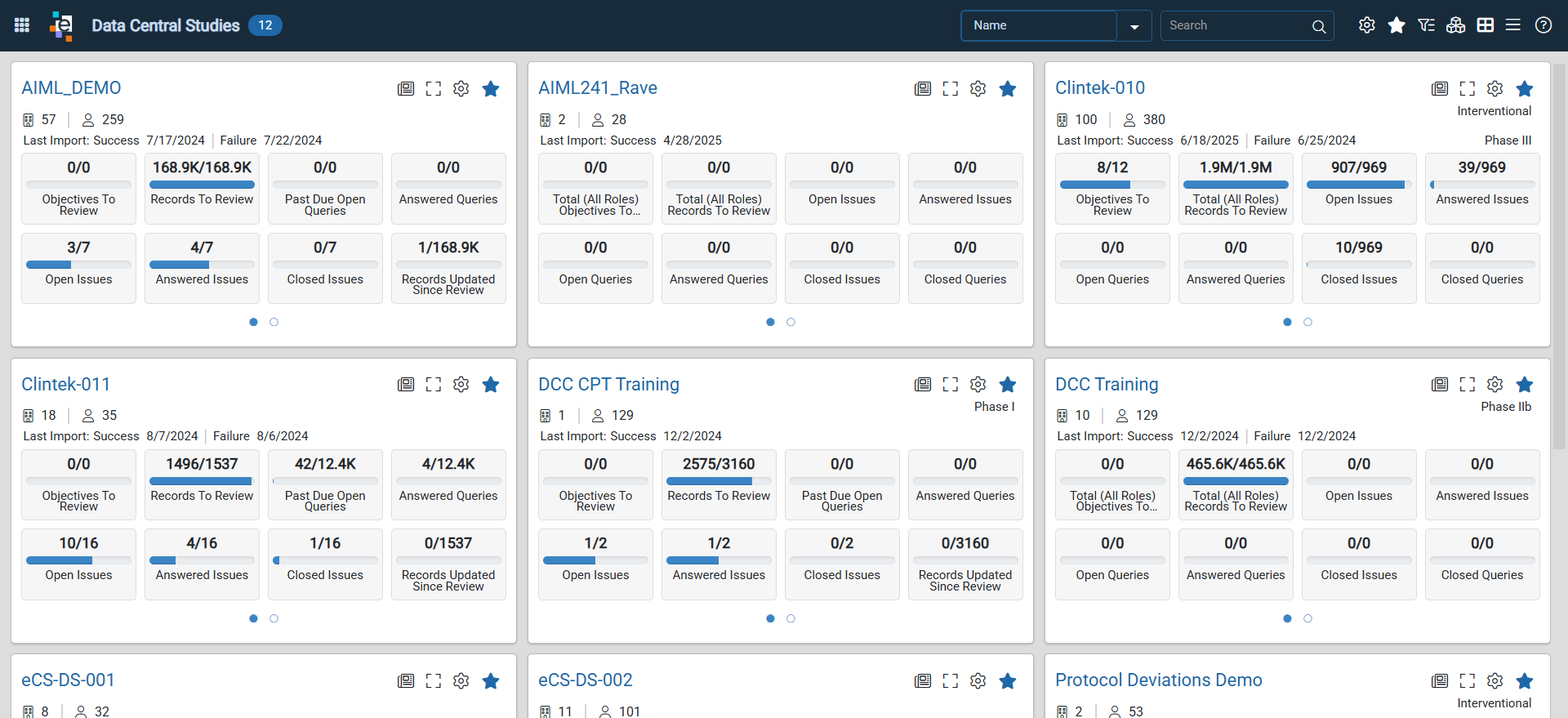Open eCS-DS-002 study link
Screen dimensions: 1568x718
tap(585, 680)
